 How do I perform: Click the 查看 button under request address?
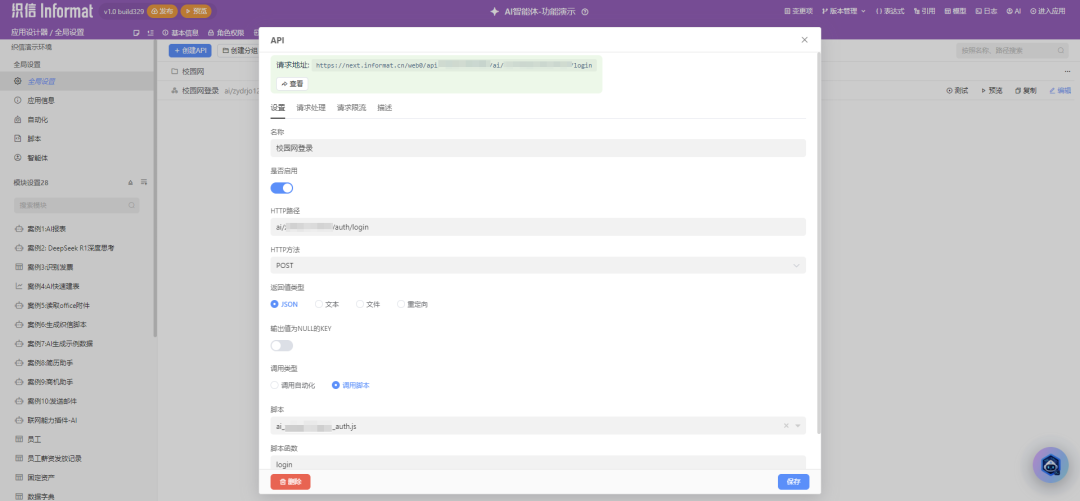pos(292,83)
